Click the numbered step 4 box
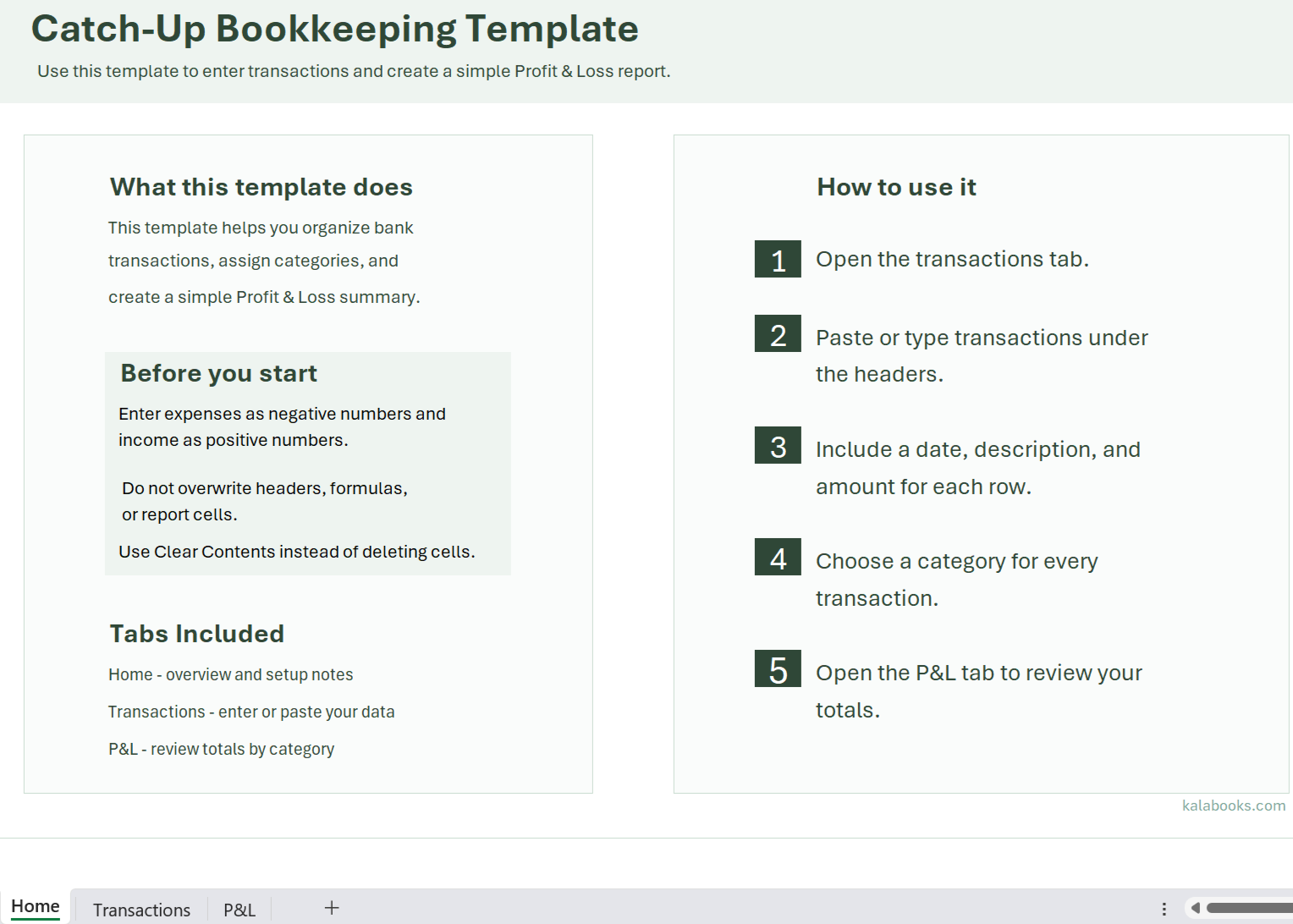Viewport: 1293px width, 924px height. pos(778,557)
